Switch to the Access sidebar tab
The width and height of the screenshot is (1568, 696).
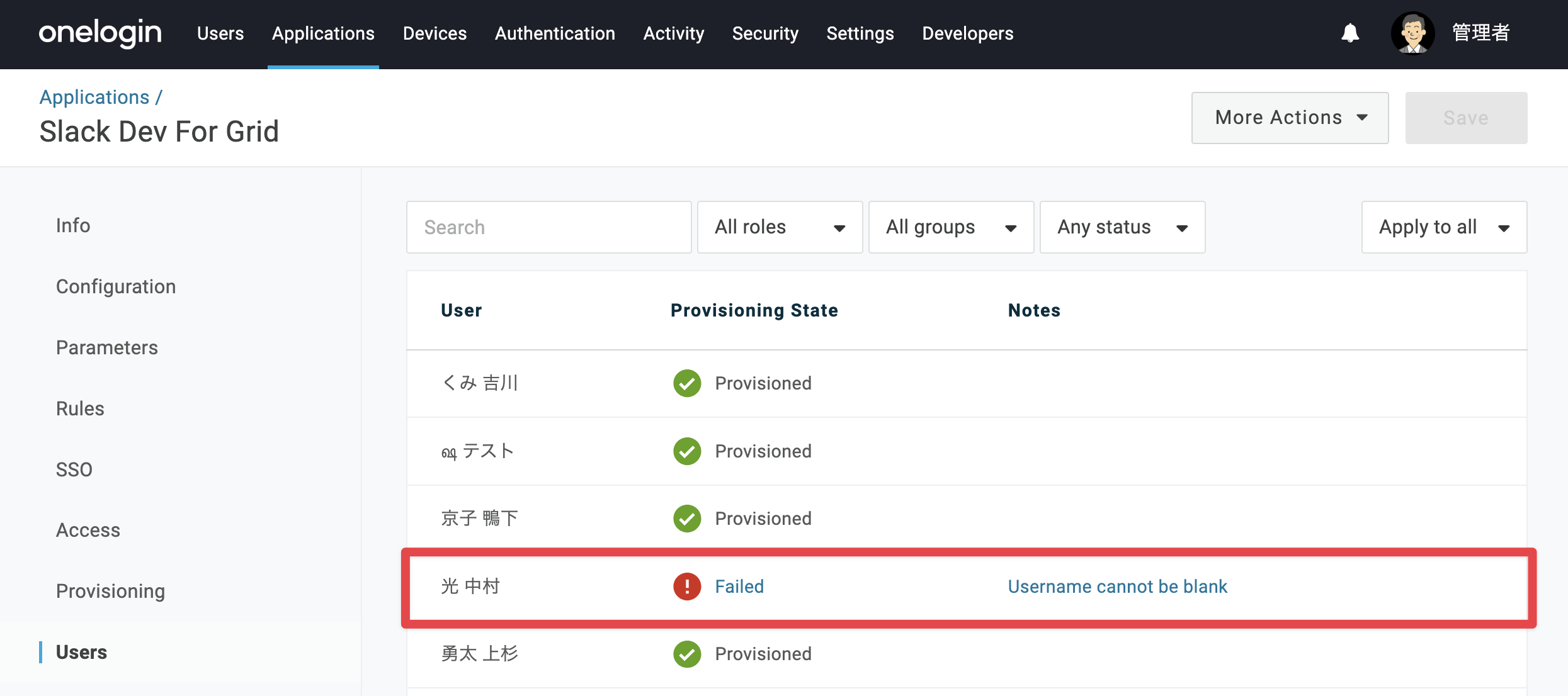coord(88,530)
